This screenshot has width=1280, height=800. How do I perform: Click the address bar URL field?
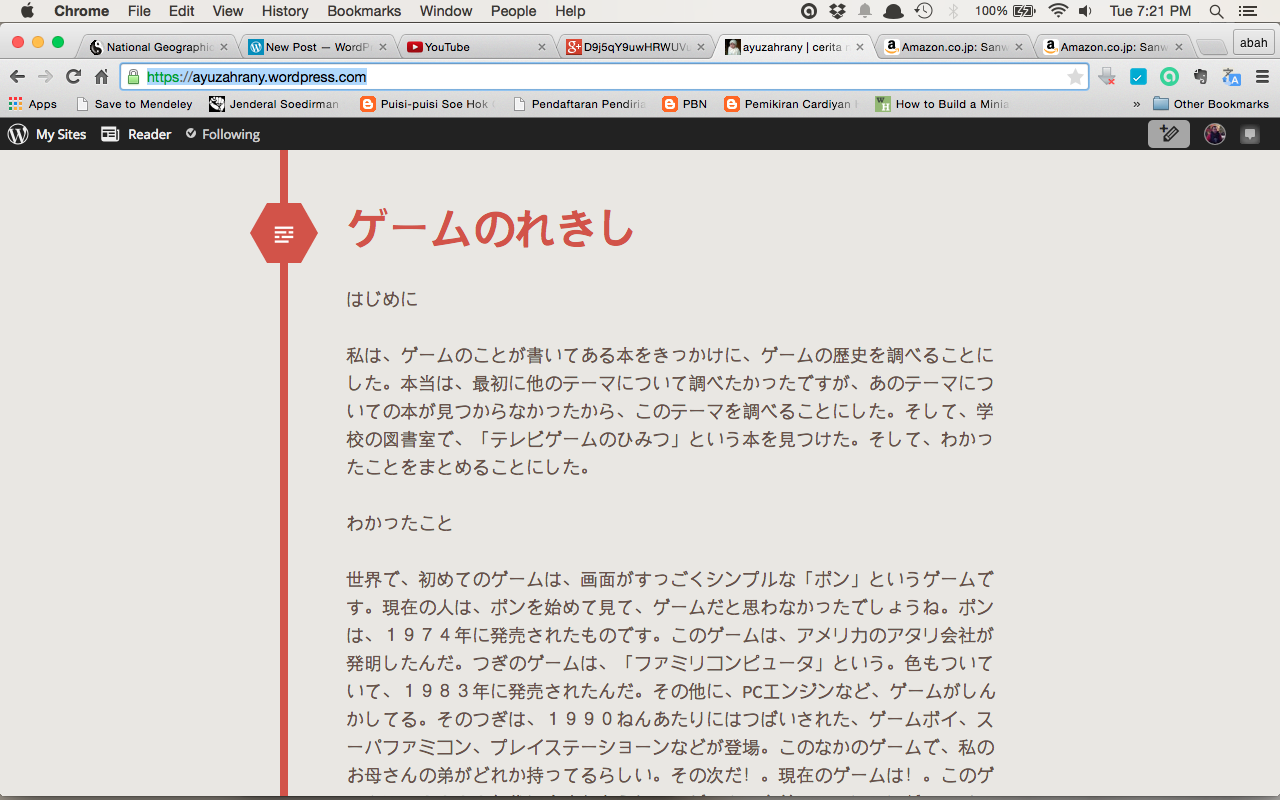coord(600,77)
